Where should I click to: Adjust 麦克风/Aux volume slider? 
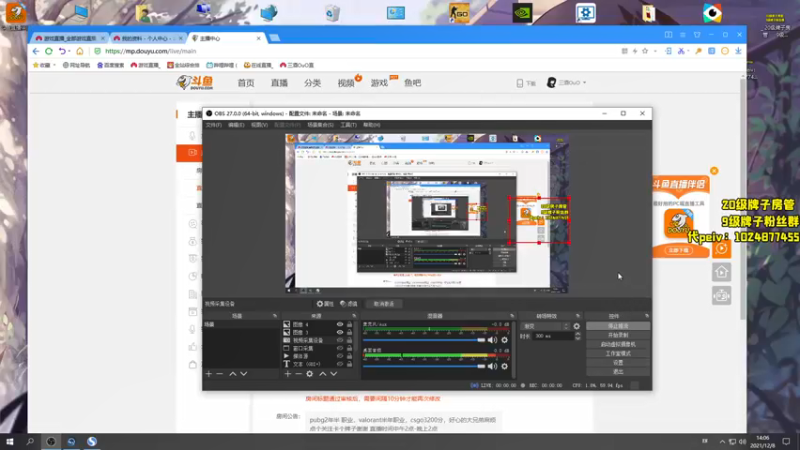pos(424,340)
